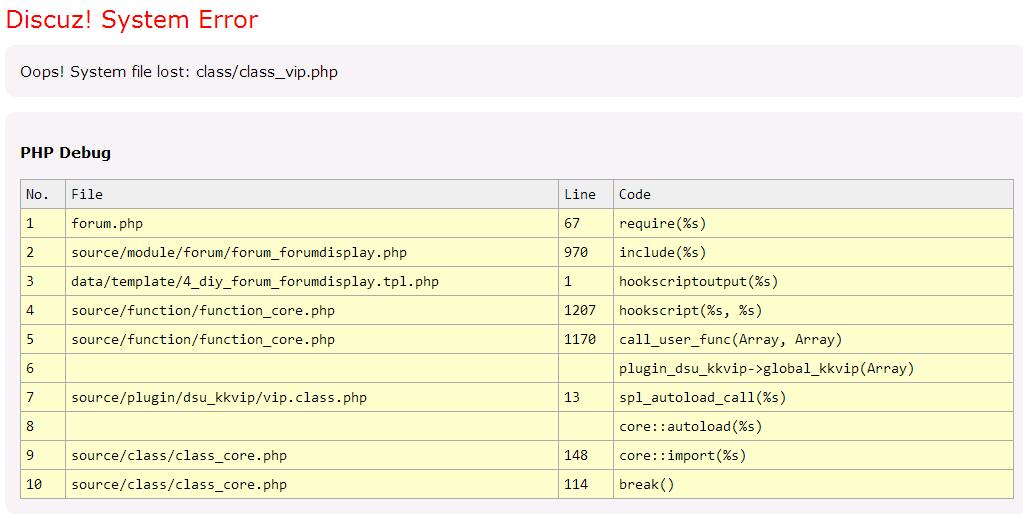1023x514 pixels.
Task: Click the 'File' column header
Action: (x=312, y=194)
